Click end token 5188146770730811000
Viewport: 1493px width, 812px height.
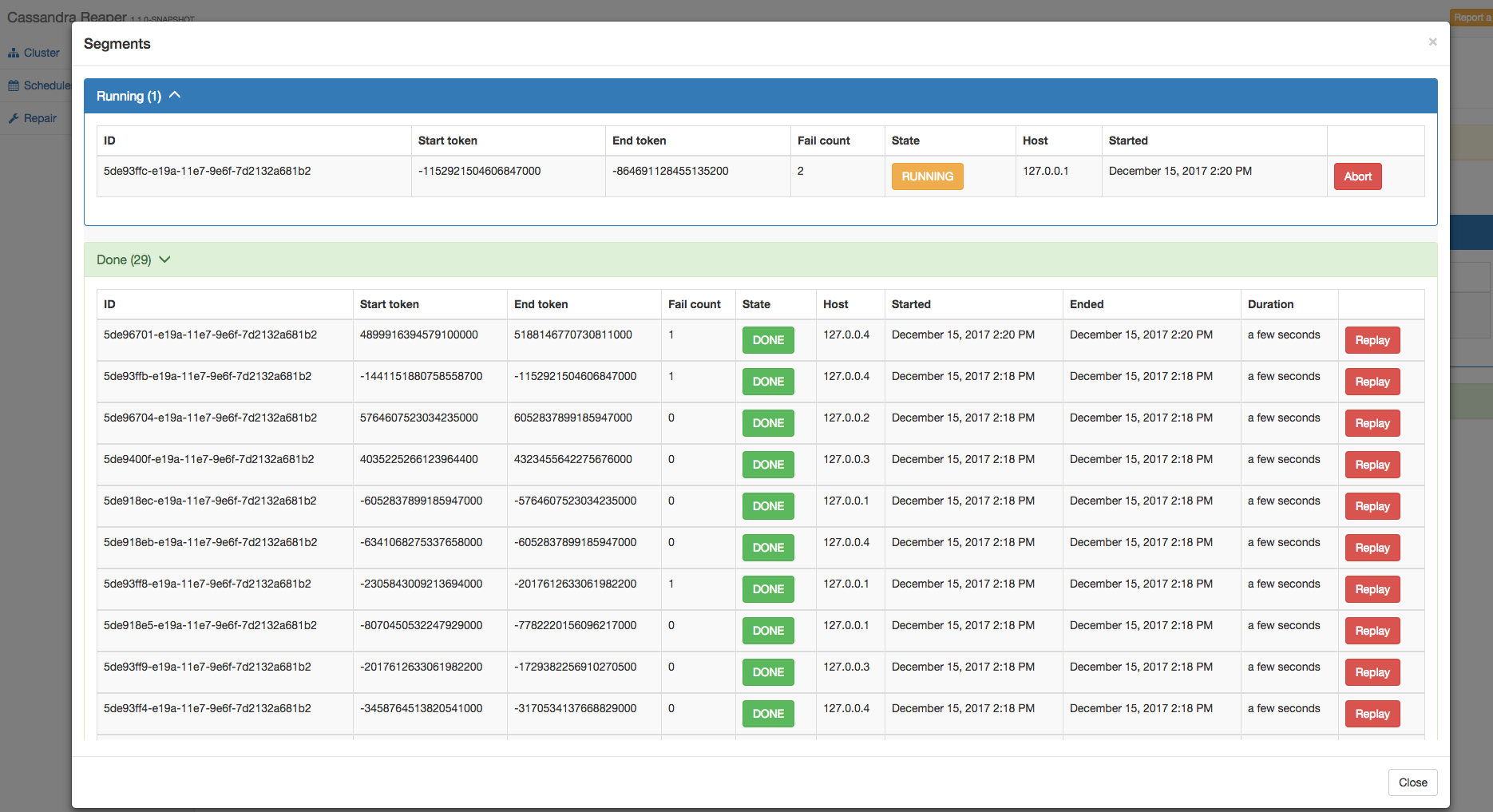573,335
